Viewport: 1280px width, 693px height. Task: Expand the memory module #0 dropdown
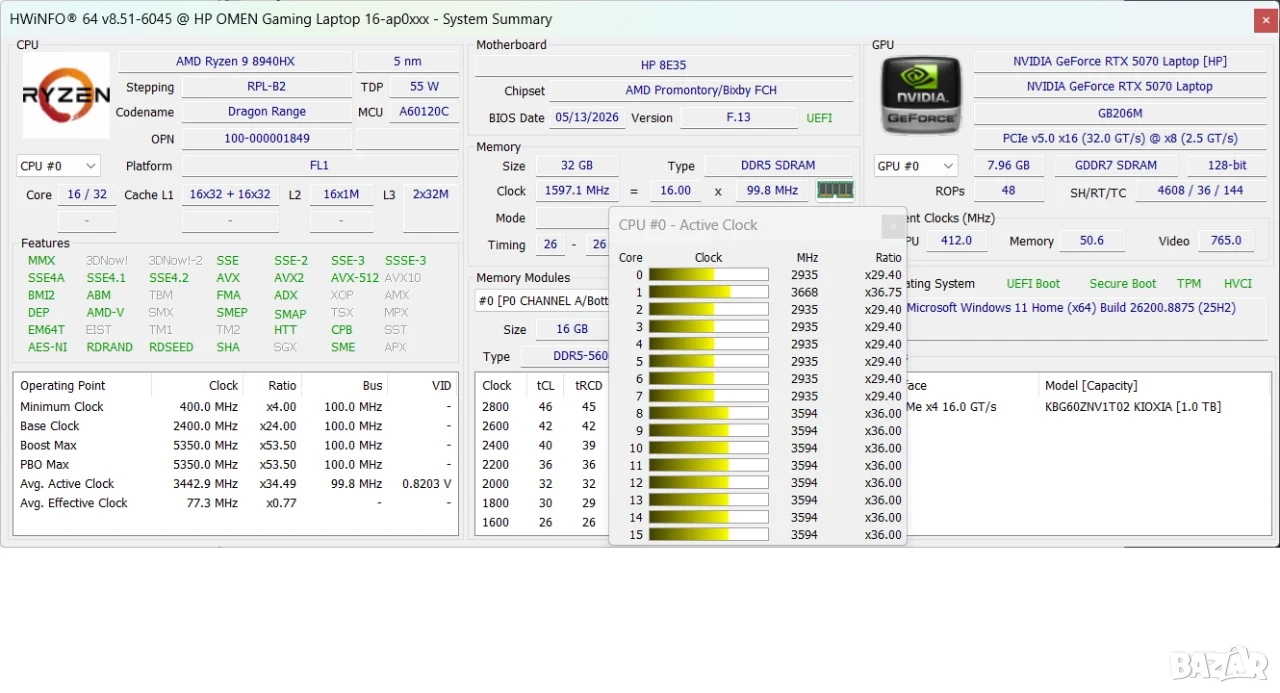pyautogui.click(x=543, y=300)
